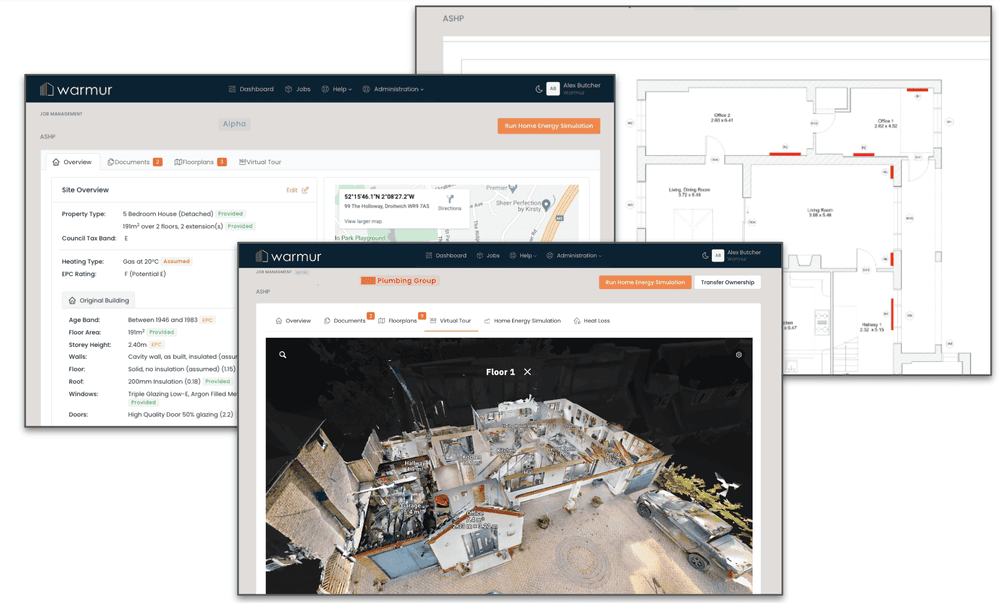Screen dimensions: 1000x603
Task: Click the warmur logo in the Plumbing Group window
Action: click(288, 256)
